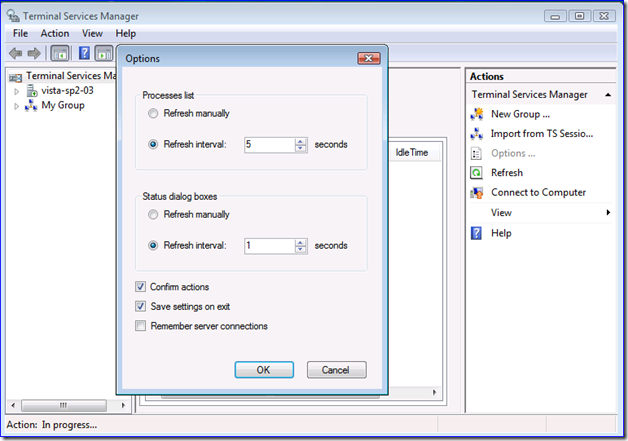
Task: Click the title bar application icon
Action: (x=13, y=16)
